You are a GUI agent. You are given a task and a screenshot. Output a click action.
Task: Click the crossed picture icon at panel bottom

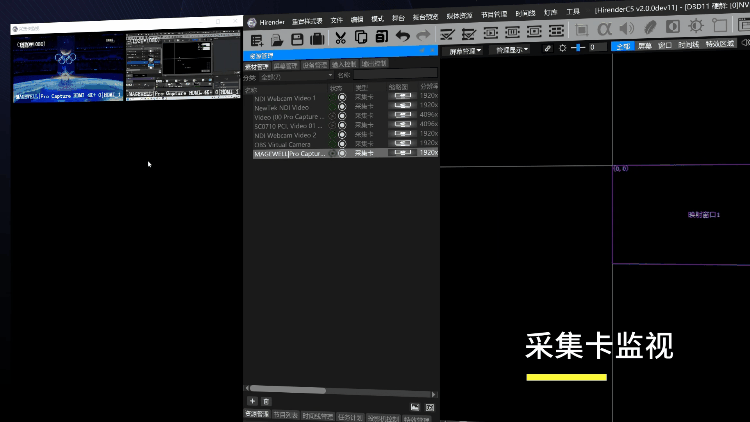[430, 408]
